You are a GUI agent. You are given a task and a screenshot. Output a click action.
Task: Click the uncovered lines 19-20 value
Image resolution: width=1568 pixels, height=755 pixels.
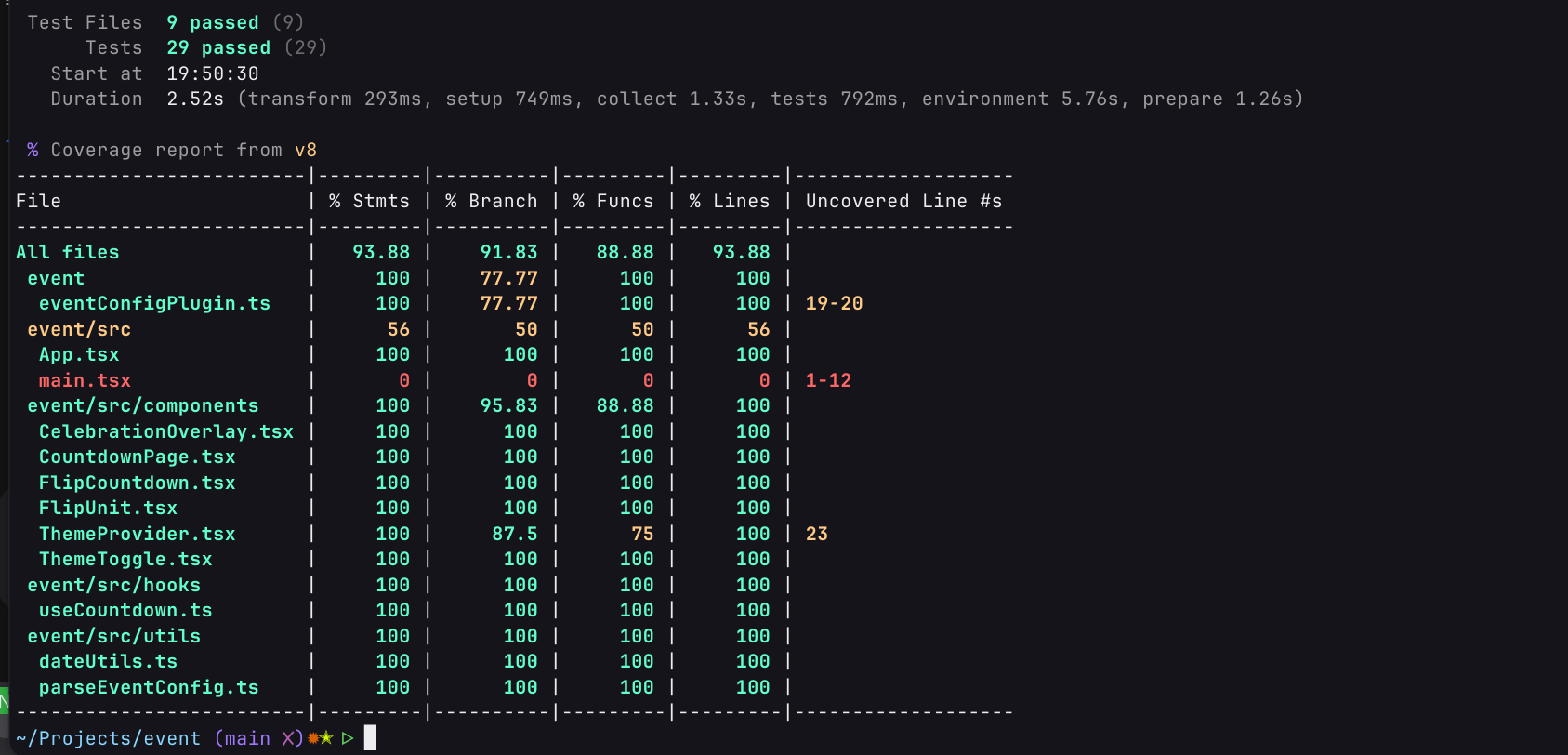[834, 303]
